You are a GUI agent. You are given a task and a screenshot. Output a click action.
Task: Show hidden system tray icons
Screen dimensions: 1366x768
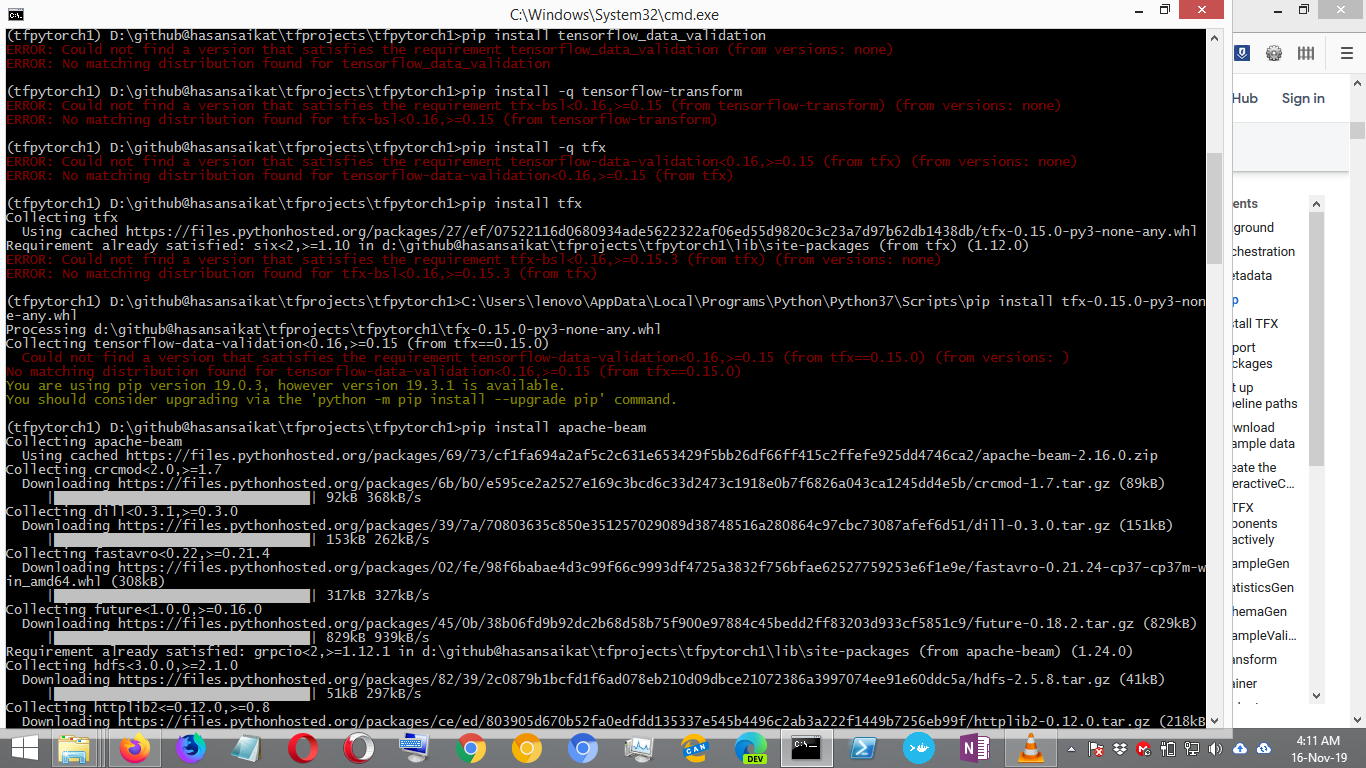(x=1072, y=749)
